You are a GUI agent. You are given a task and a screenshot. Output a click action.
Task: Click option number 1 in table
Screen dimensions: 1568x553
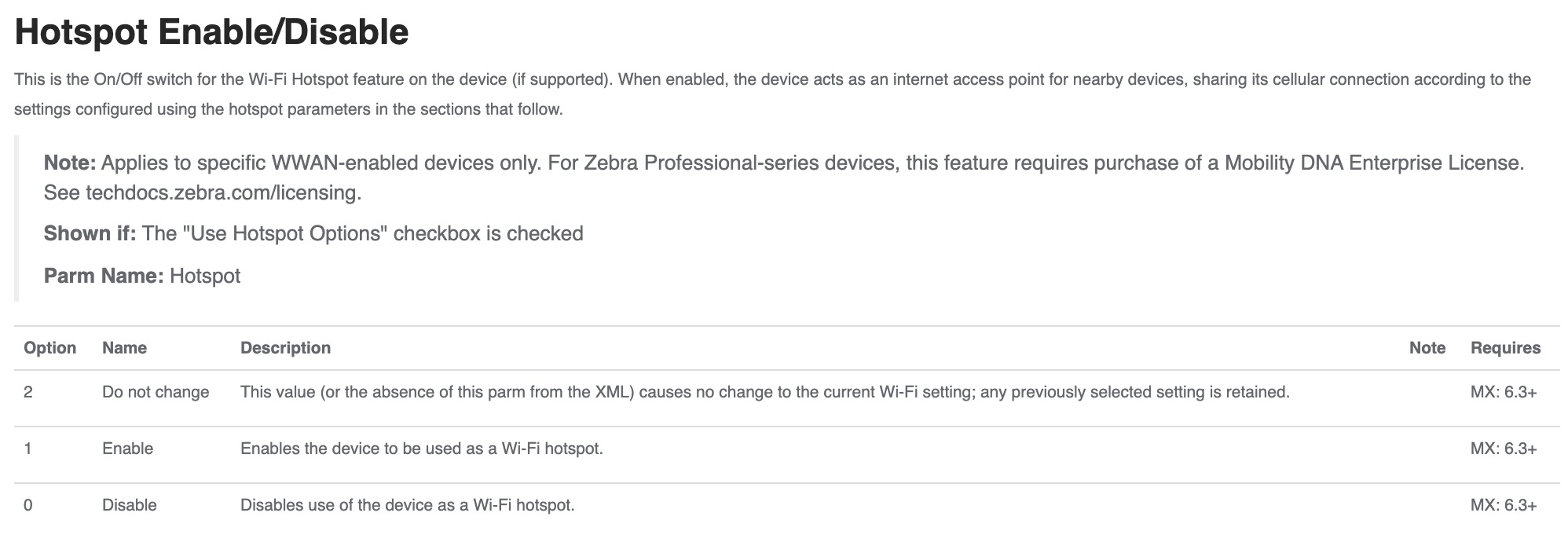28,449
